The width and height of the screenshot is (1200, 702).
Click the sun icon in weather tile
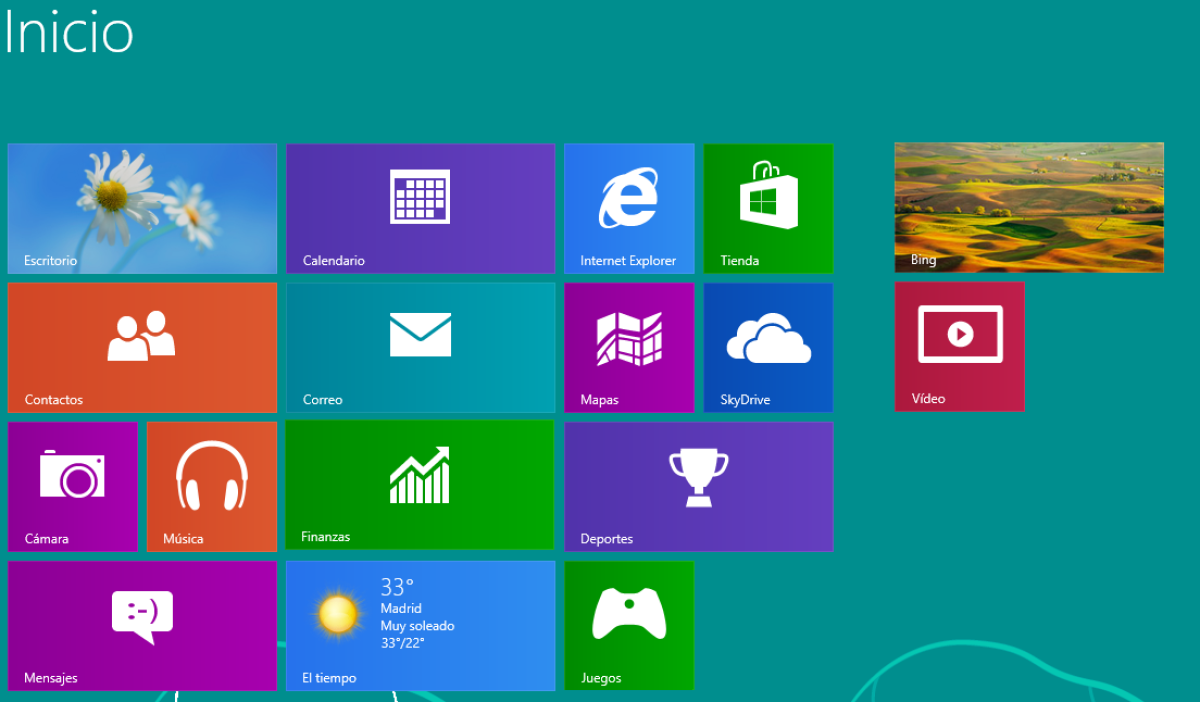point(338,613)
